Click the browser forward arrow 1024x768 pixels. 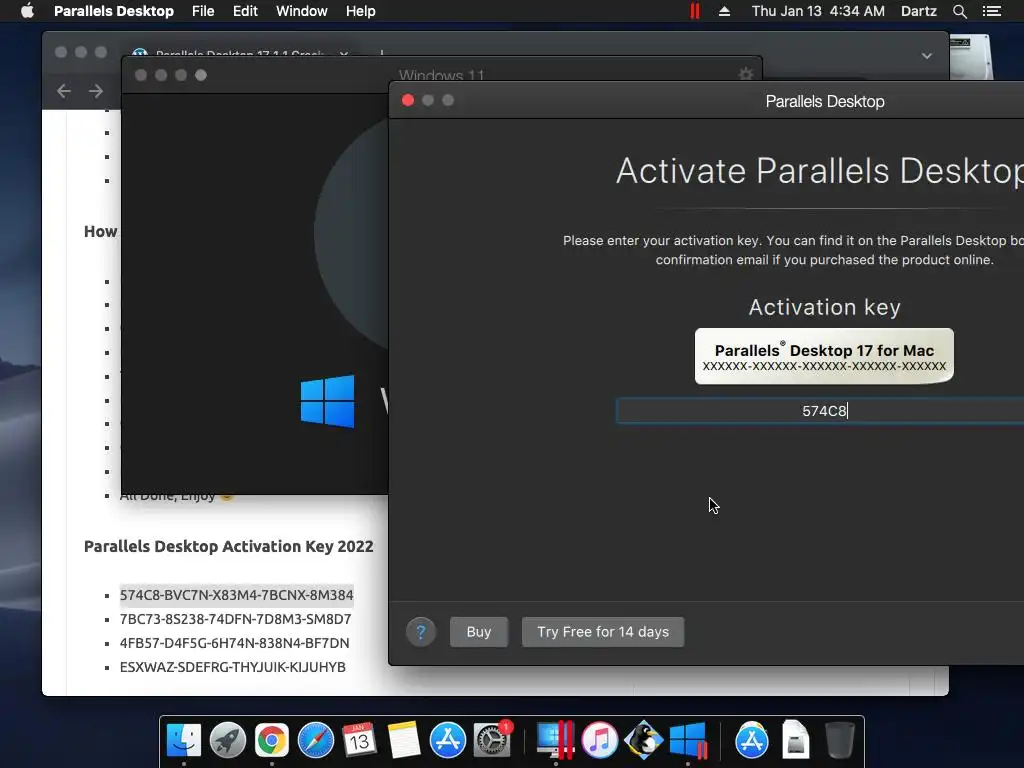point(96,91)
